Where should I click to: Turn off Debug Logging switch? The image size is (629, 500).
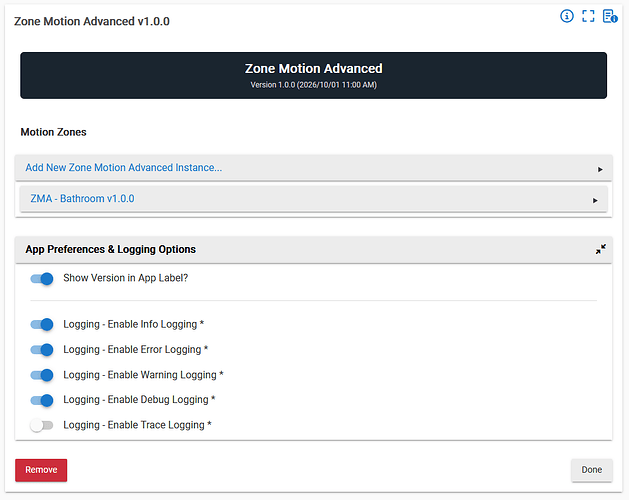[x=42, y=400]
